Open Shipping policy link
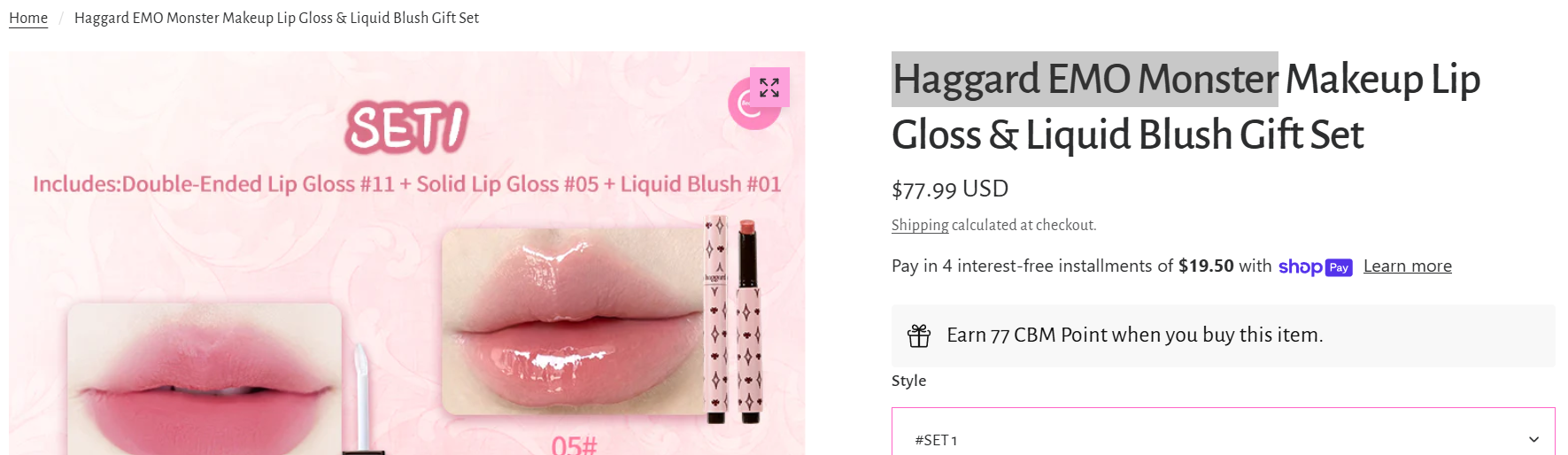 920,225
